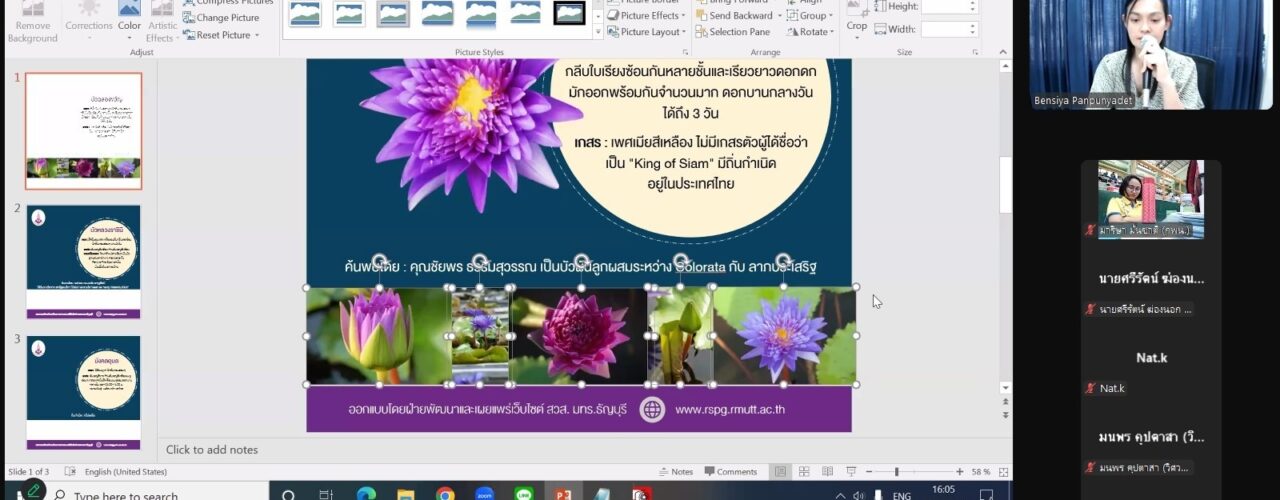
Task: Start Slide Show from status bar
Action: (x=851, y=472)
